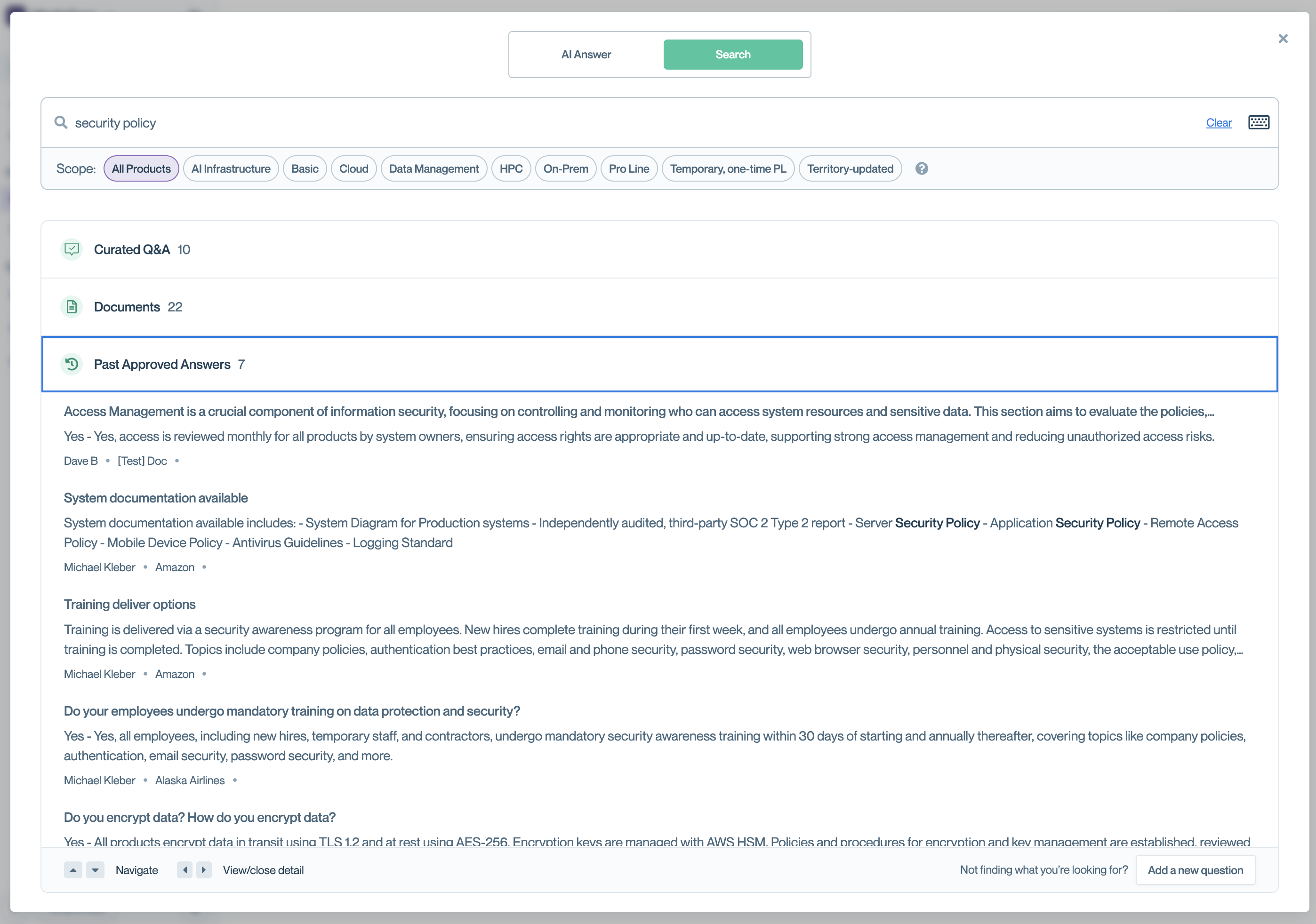
Task: Close the search dialog with the X
Action: coord(1283,39)
